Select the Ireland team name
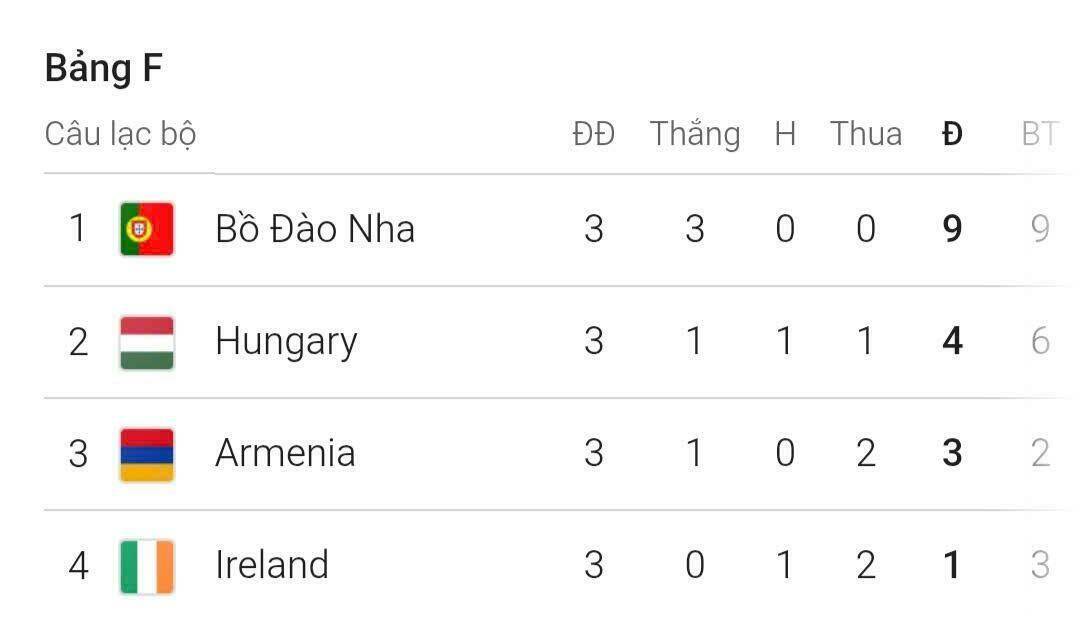 pos(272,566)
